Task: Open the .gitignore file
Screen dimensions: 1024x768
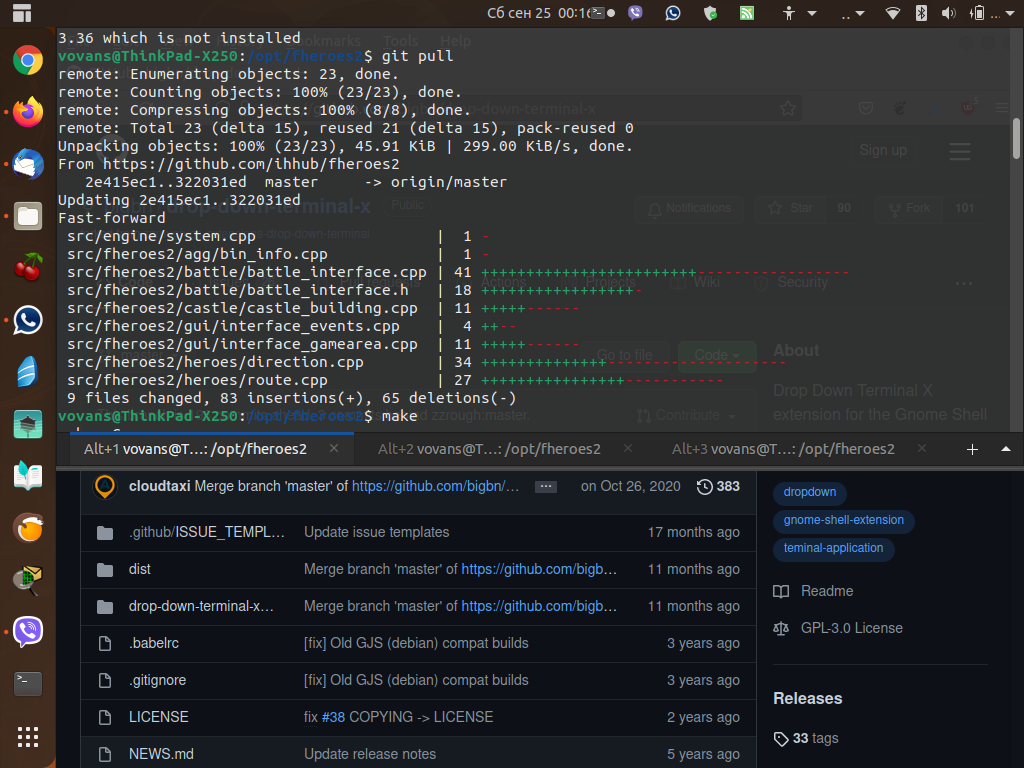Action: point(157,680)
